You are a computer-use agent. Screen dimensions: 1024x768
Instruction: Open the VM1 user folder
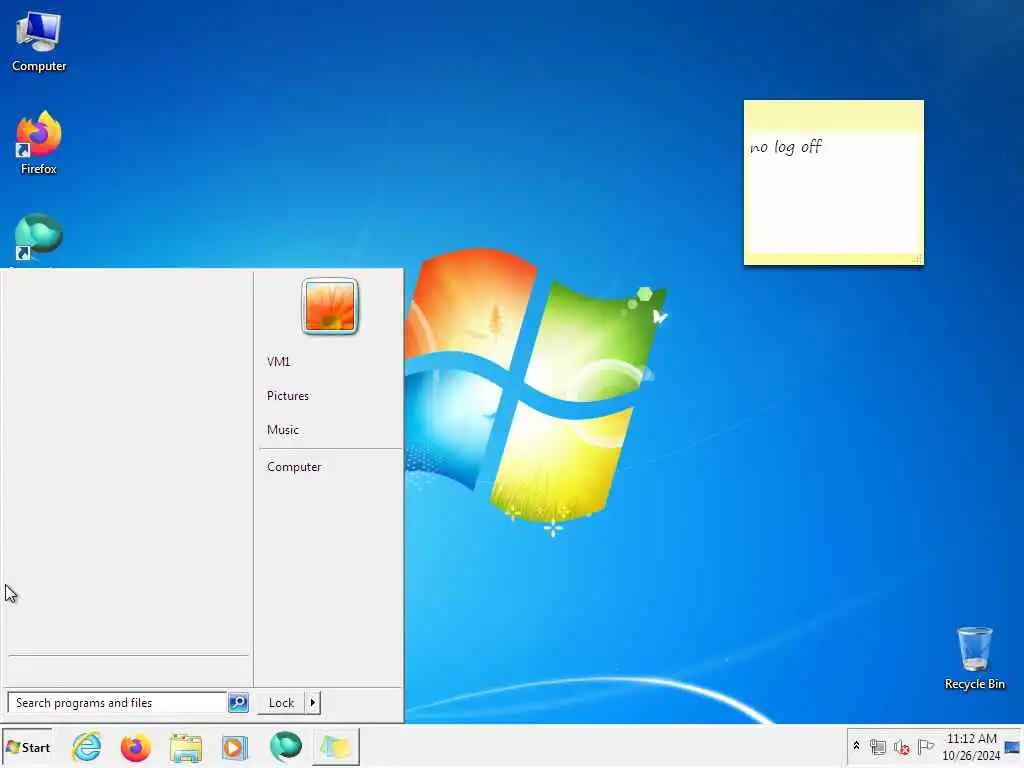click(278, 362)
